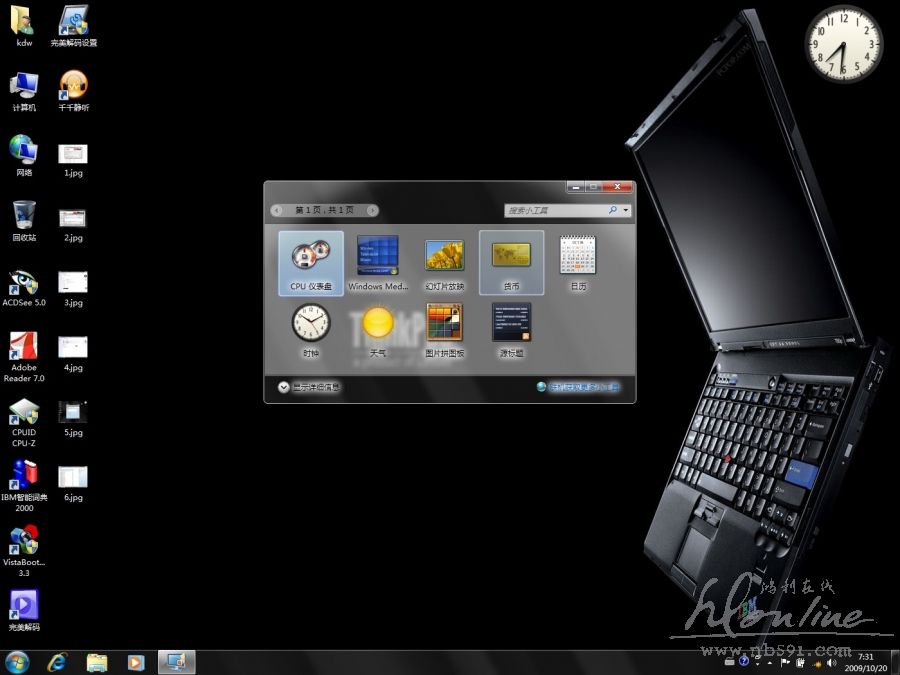Select the 时钟 clock gadget

(x=311, y=331)
